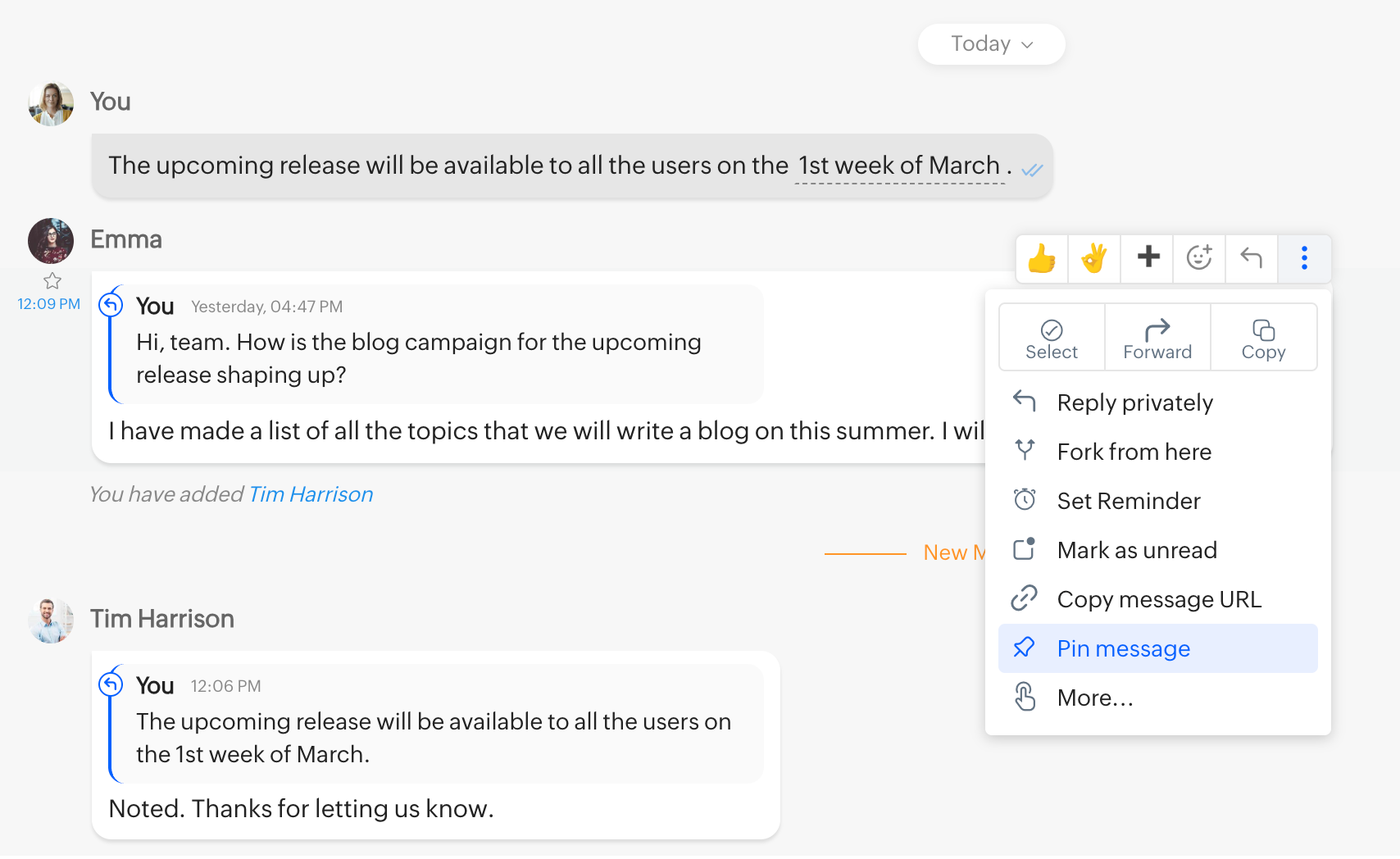
Task: Click the three-dot more actions icon
Action: pos(1304,257)
